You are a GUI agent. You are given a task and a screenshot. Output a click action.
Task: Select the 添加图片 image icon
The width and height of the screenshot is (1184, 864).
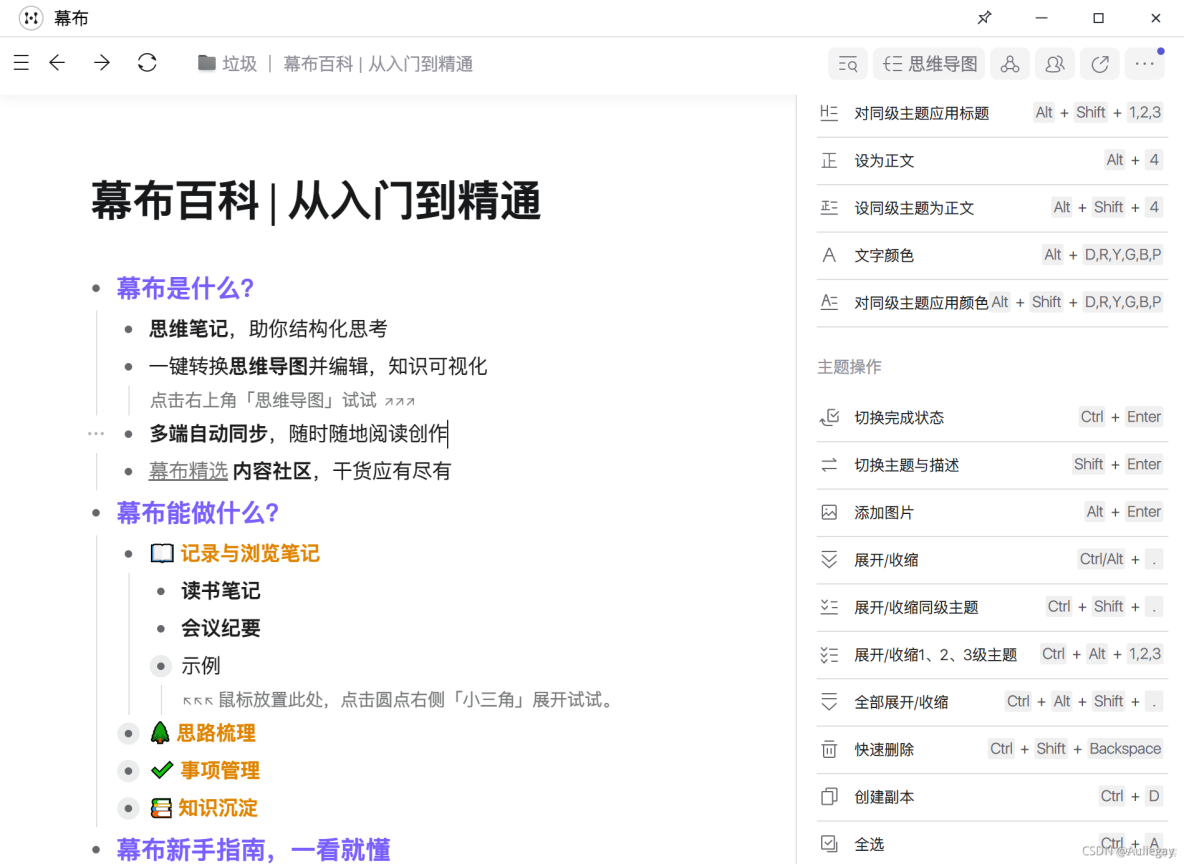coord(829,512)
